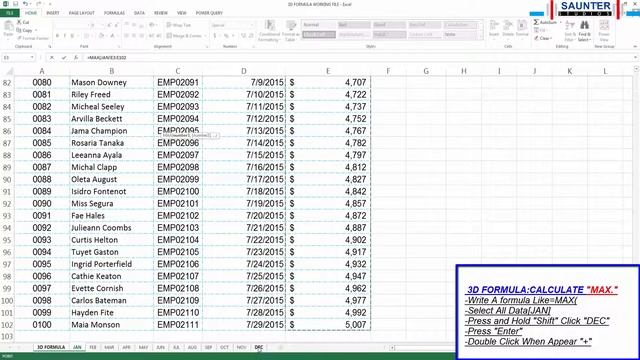Launch Power View from ribbon

point(604,31)
